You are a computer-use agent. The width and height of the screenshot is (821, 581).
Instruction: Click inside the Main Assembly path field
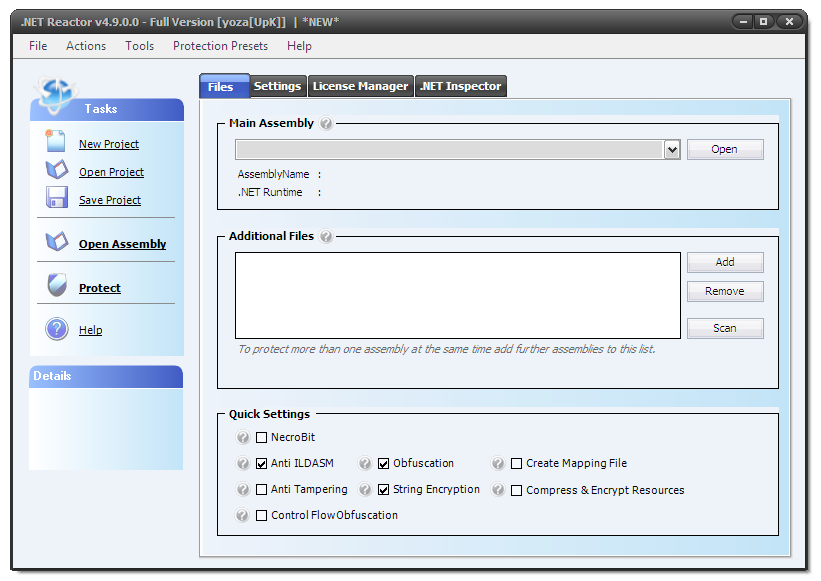point(450,150)
